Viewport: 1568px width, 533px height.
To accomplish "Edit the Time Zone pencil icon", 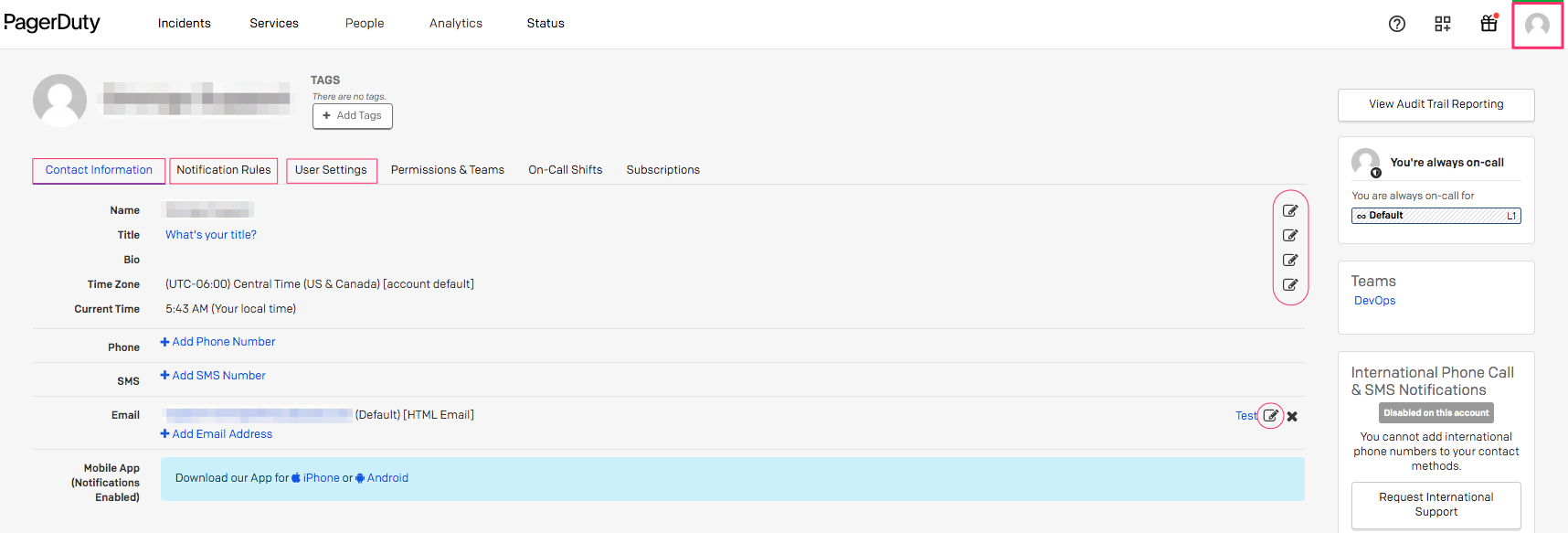I will click(x=1290, y=285).
